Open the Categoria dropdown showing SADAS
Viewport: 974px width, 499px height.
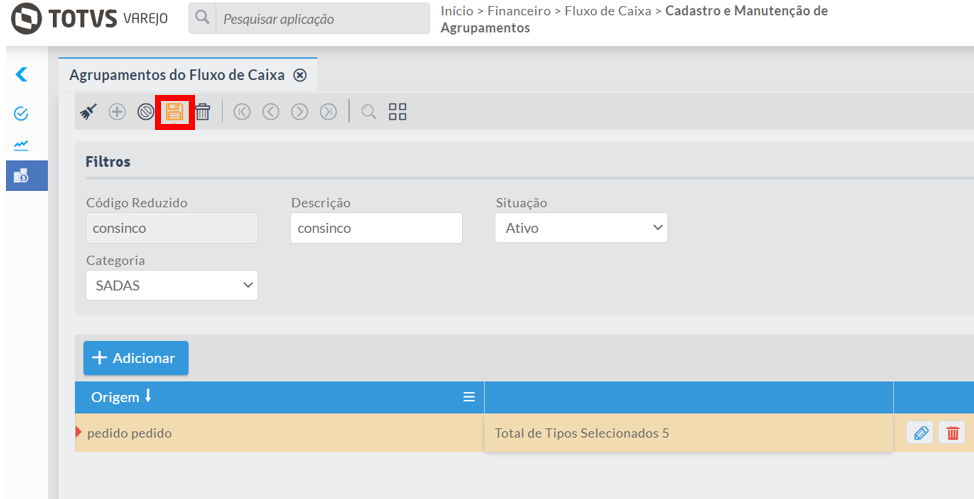[171, 285]
